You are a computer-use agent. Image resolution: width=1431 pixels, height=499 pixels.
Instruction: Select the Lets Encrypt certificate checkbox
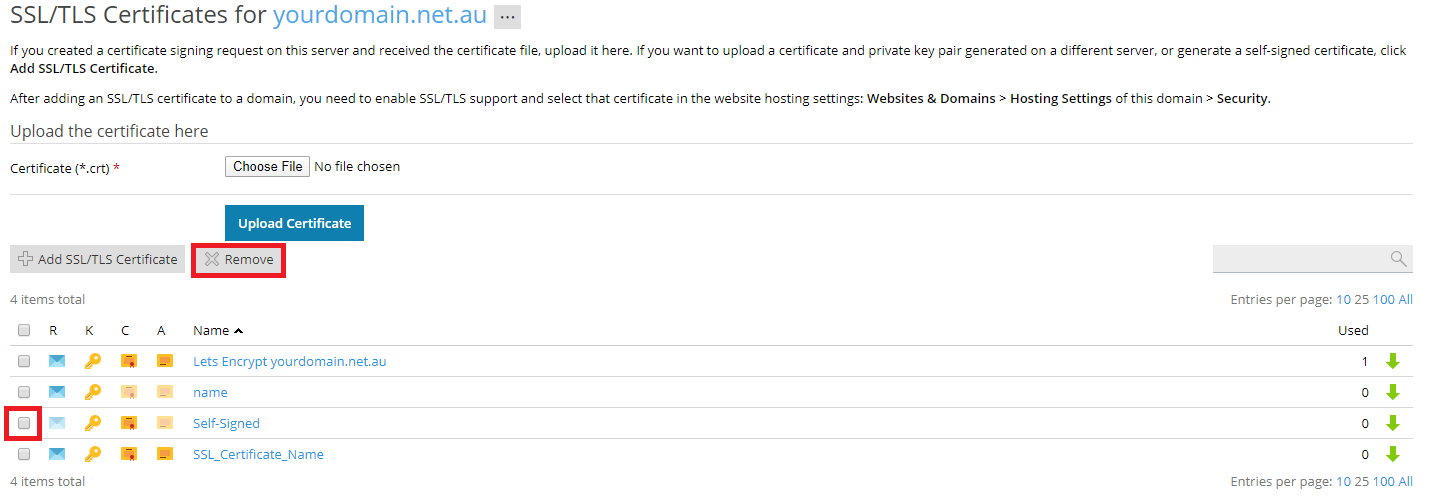pyautogui.click(x=24, y=361)
